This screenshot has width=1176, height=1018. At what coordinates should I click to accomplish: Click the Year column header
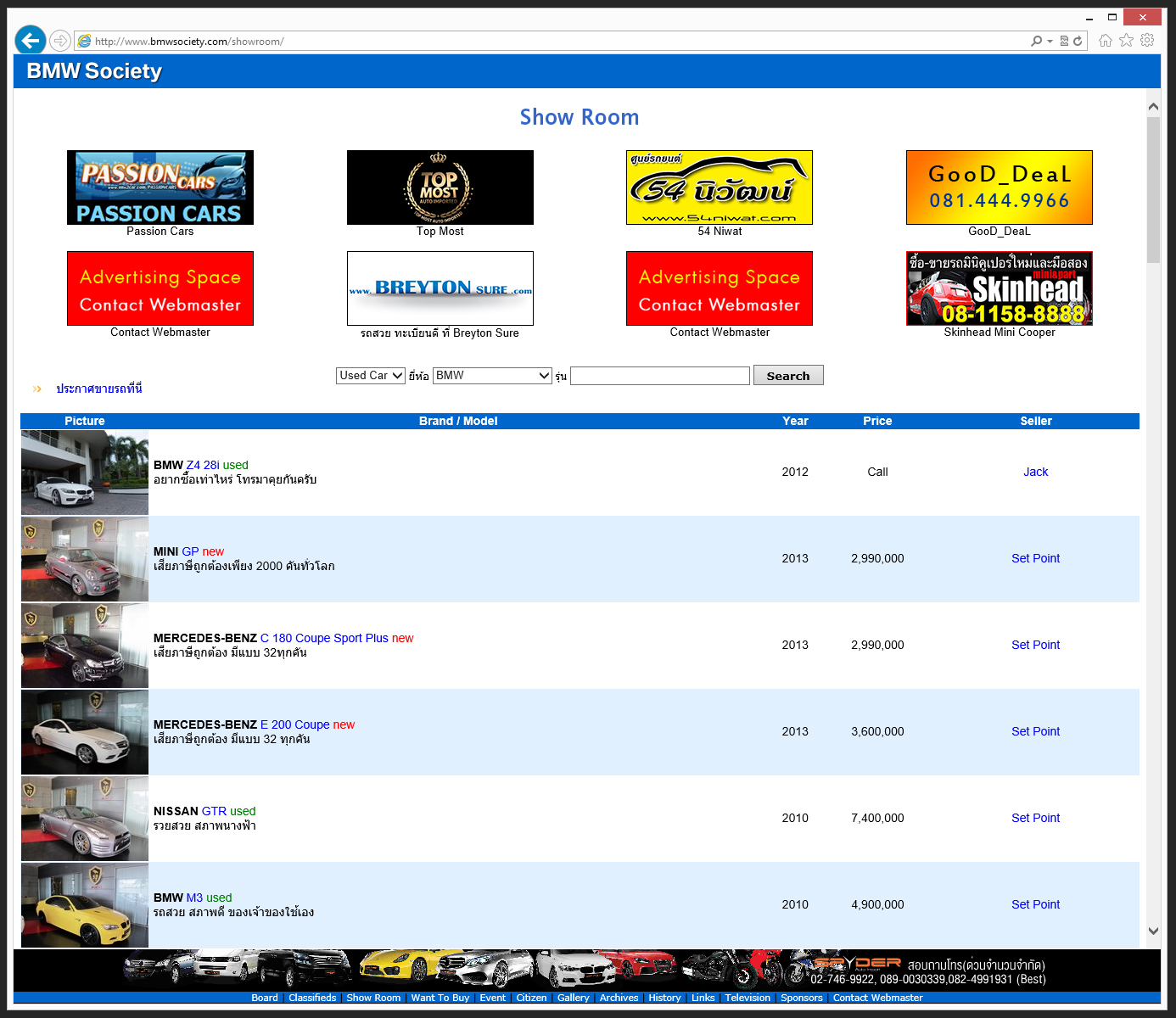[x=795, y=421]
